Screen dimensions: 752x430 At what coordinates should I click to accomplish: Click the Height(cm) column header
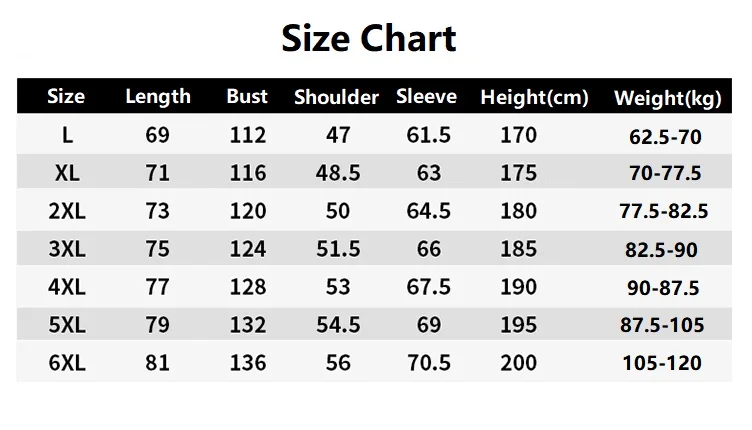(534, 98)
